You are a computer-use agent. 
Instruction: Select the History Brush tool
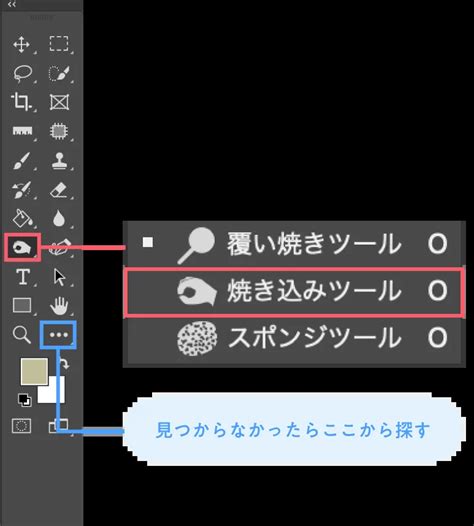coord(22,190)
